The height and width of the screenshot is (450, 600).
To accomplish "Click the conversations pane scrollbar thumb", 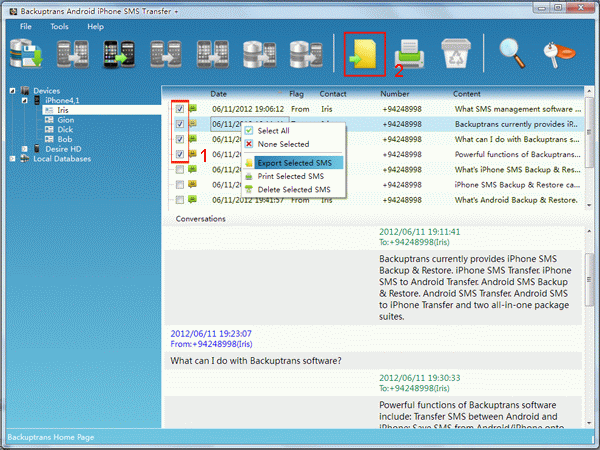I will (x=589, y=279).
